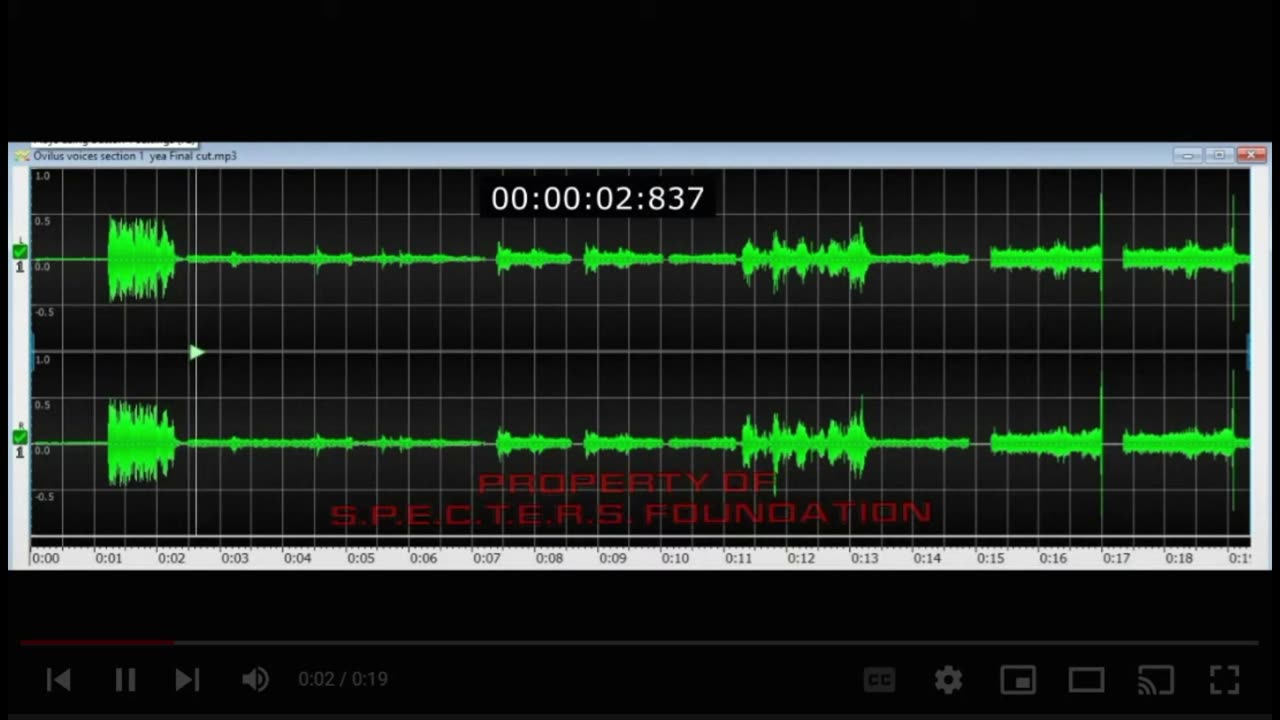Click the 00:00:02:837 timecode display

coord(598,198)
